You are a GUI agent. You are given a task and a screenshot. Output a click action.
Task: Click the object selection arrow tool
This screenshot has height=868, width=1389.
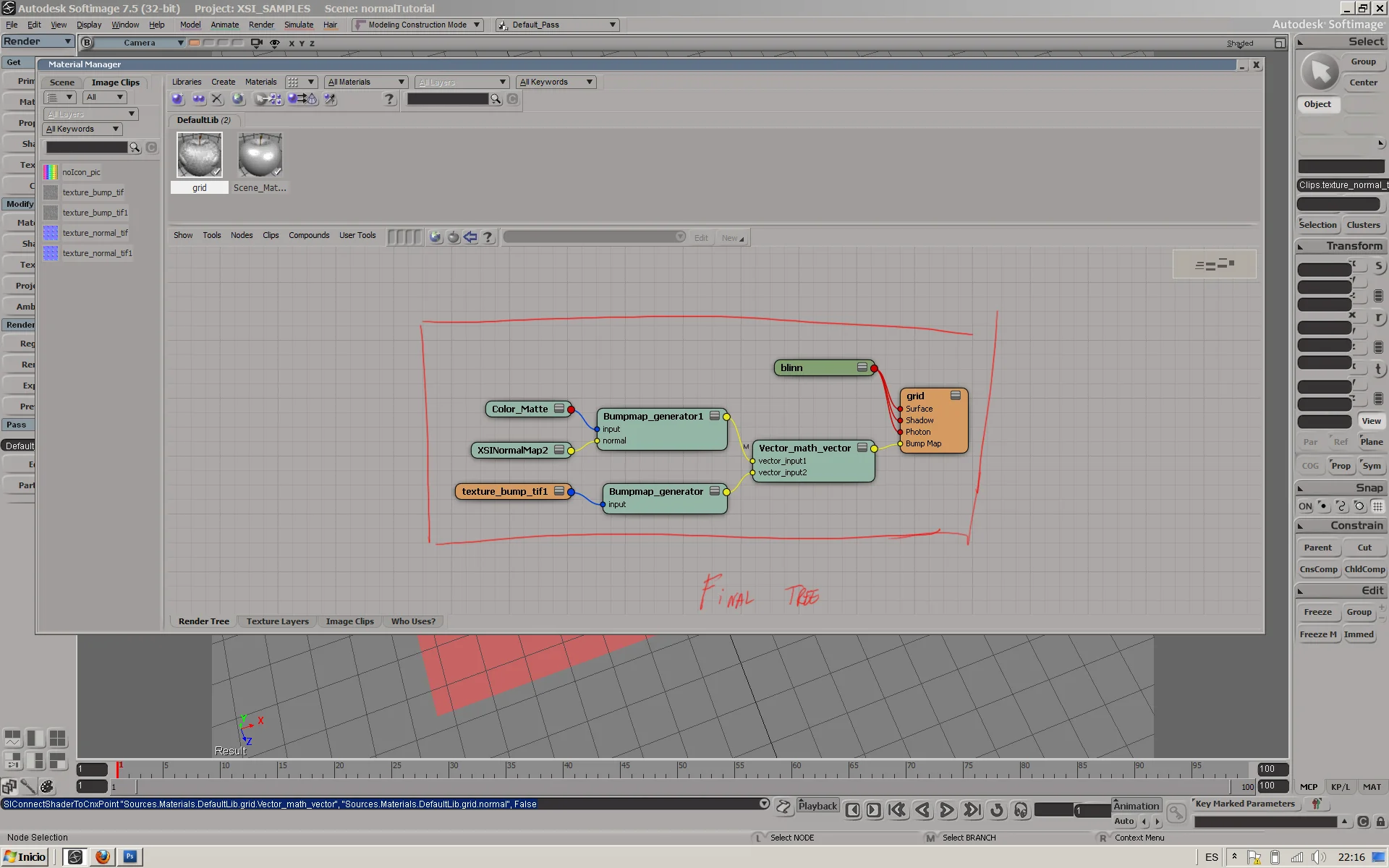click(1320, 72)
